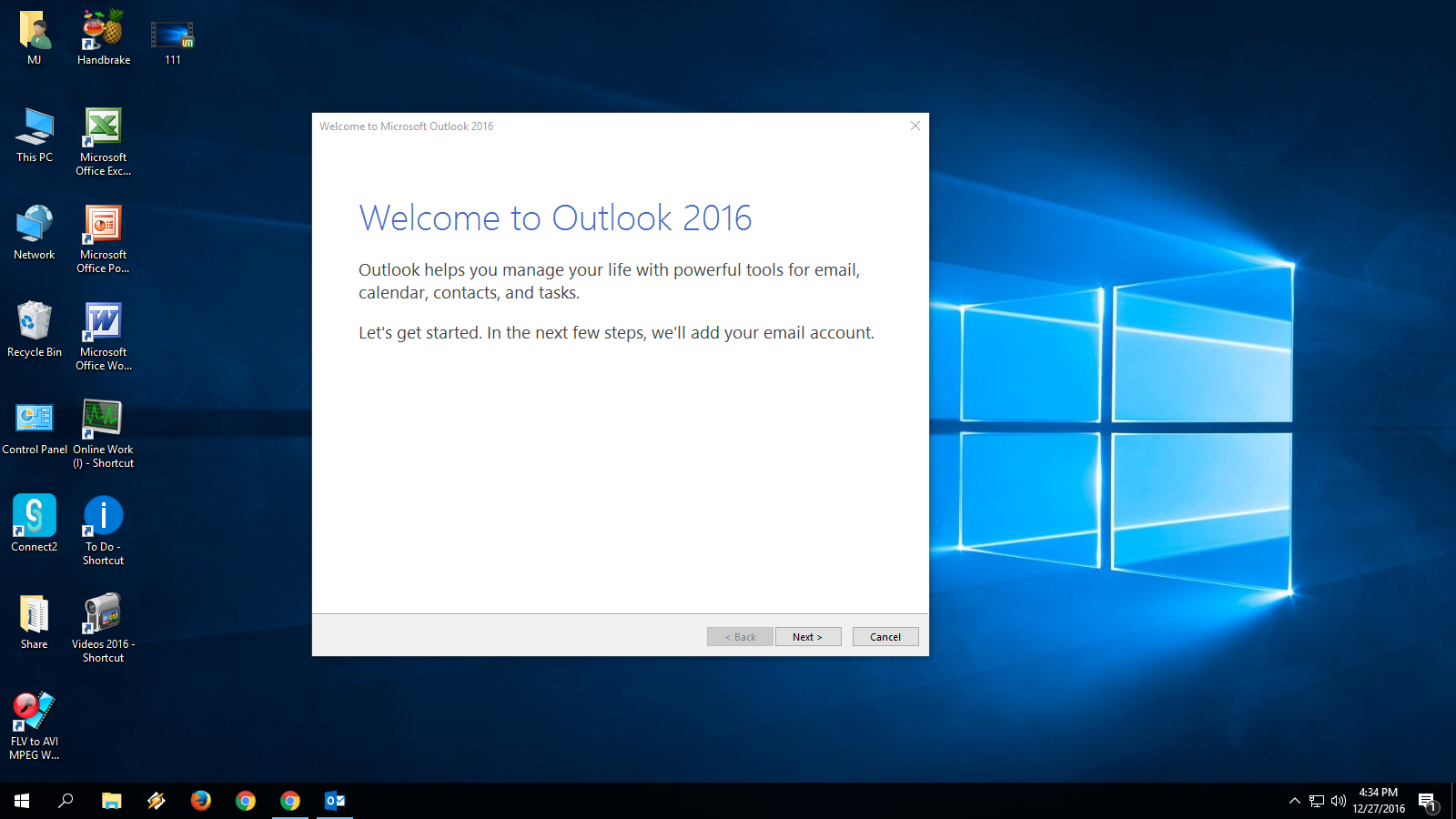Open the pinned pencil app beside File Explorer
The width and height of the screenshot is (1456, 819).
157,801
